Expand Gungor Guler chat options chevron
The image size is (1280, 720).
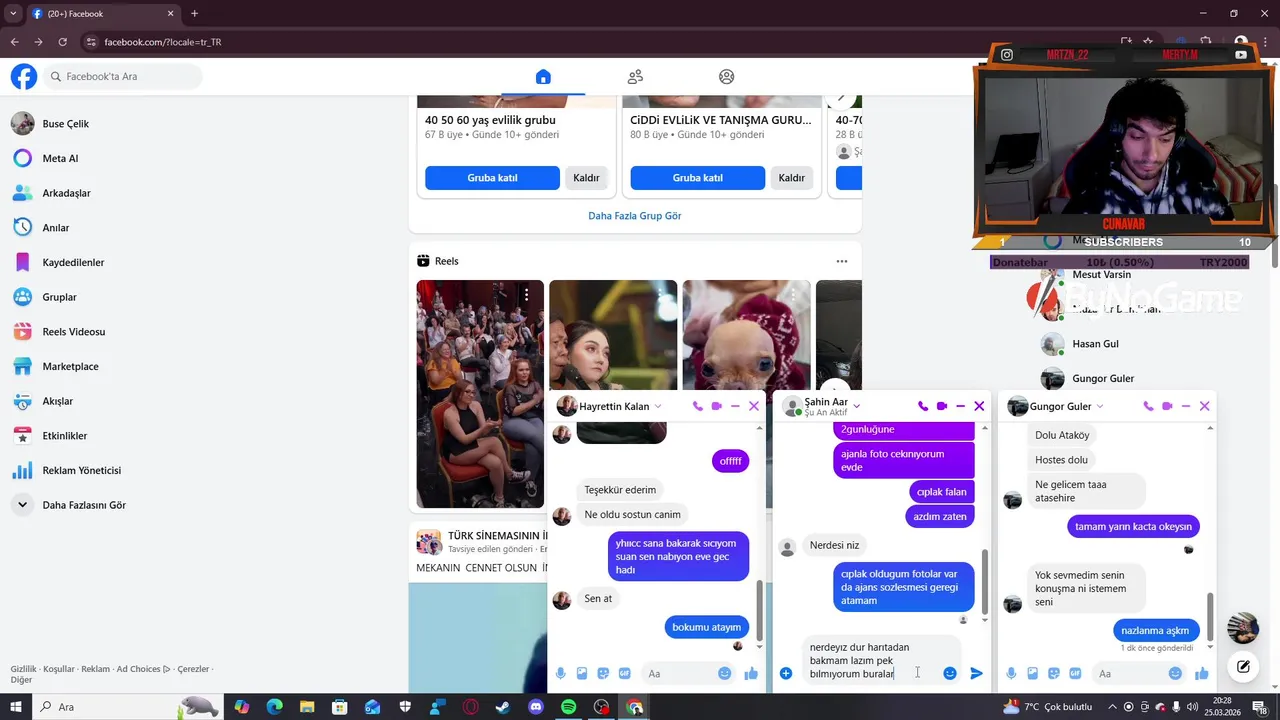click(1100, 406)
